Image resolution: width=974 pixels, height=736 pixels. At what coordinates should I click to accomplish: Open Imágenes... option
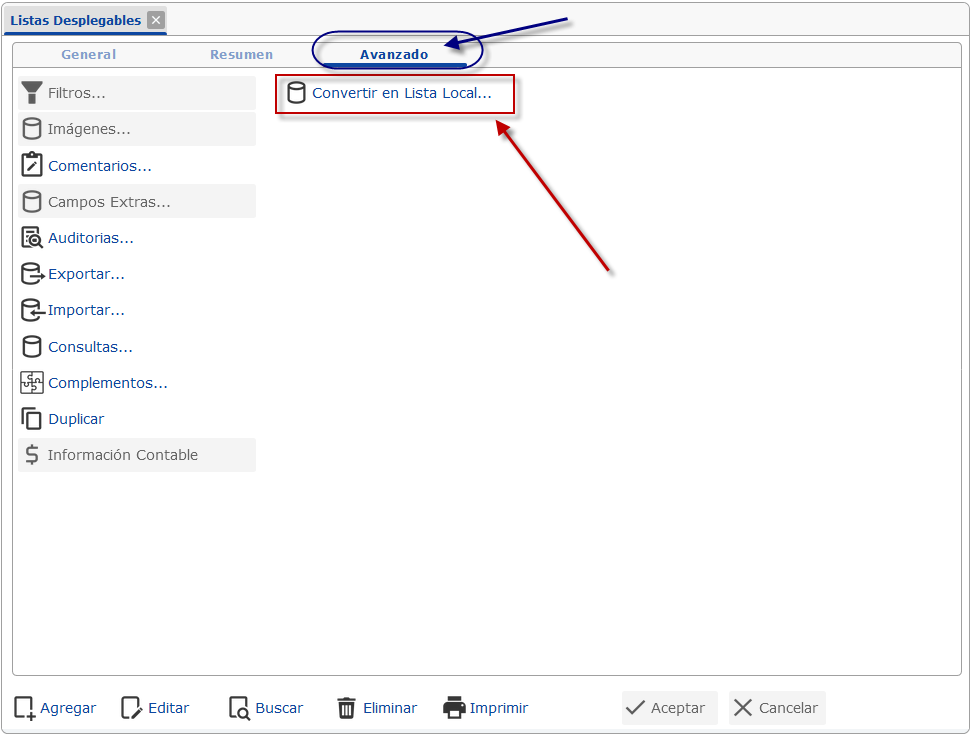pos(137,129)
